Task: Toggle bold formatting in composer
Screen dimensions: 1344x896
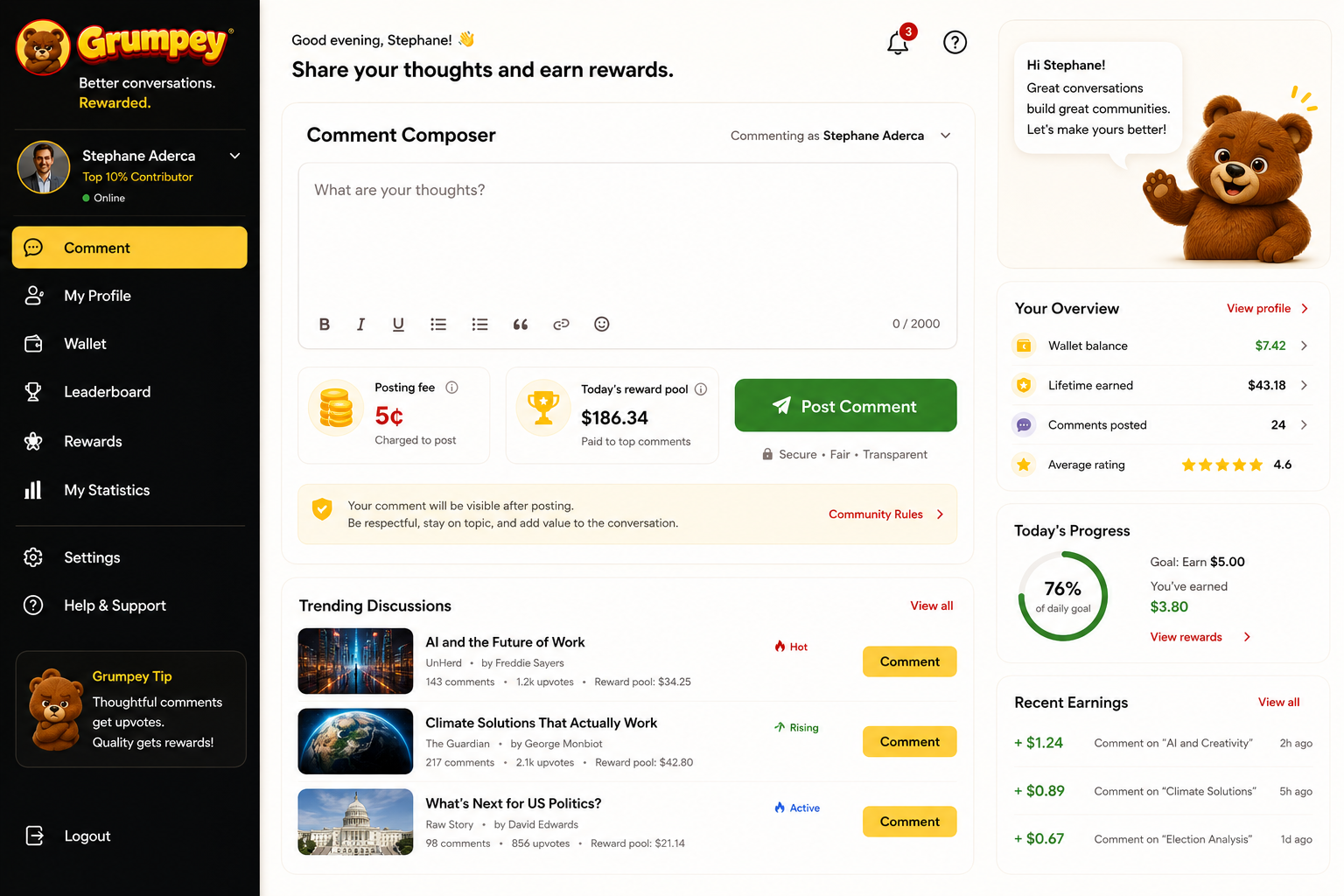Action: pos(324,325)
